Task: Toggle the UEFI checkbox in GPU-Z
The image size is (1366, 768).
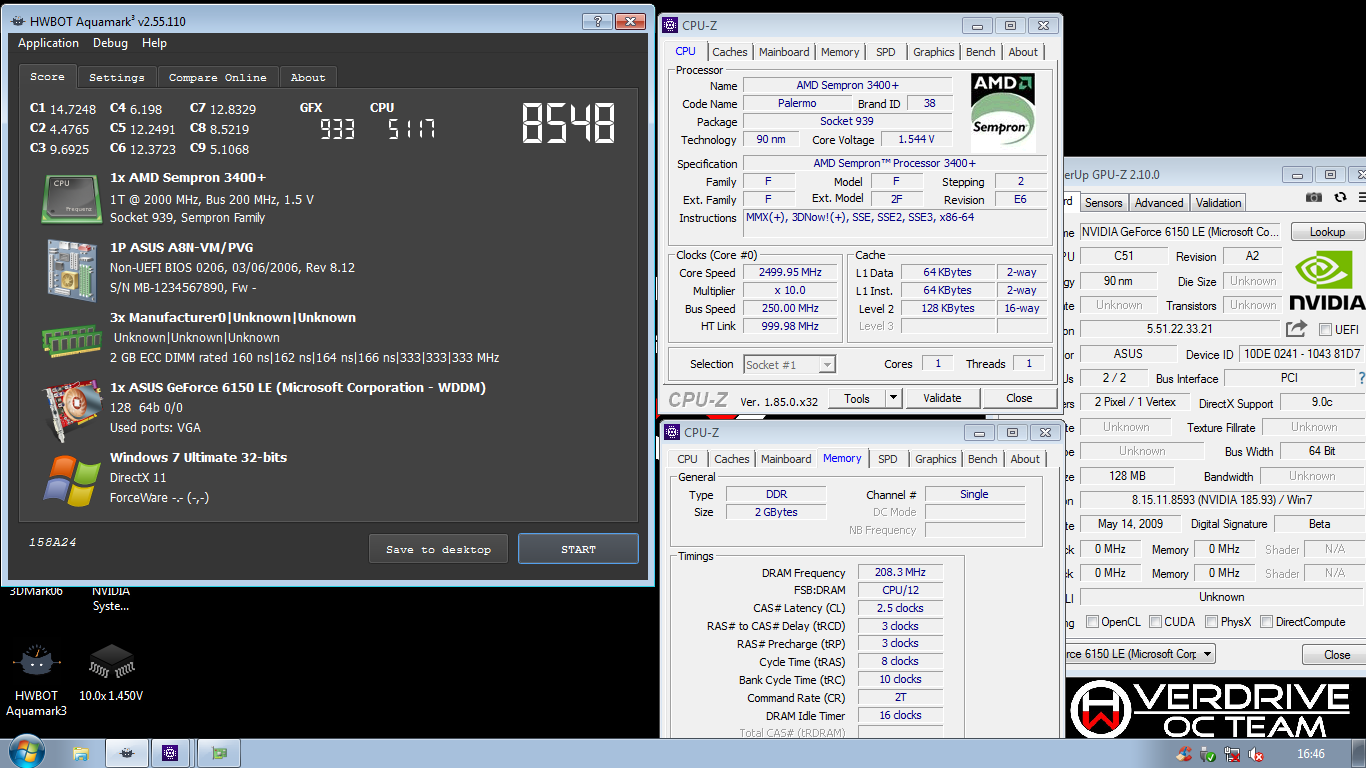Action: 1325,329
